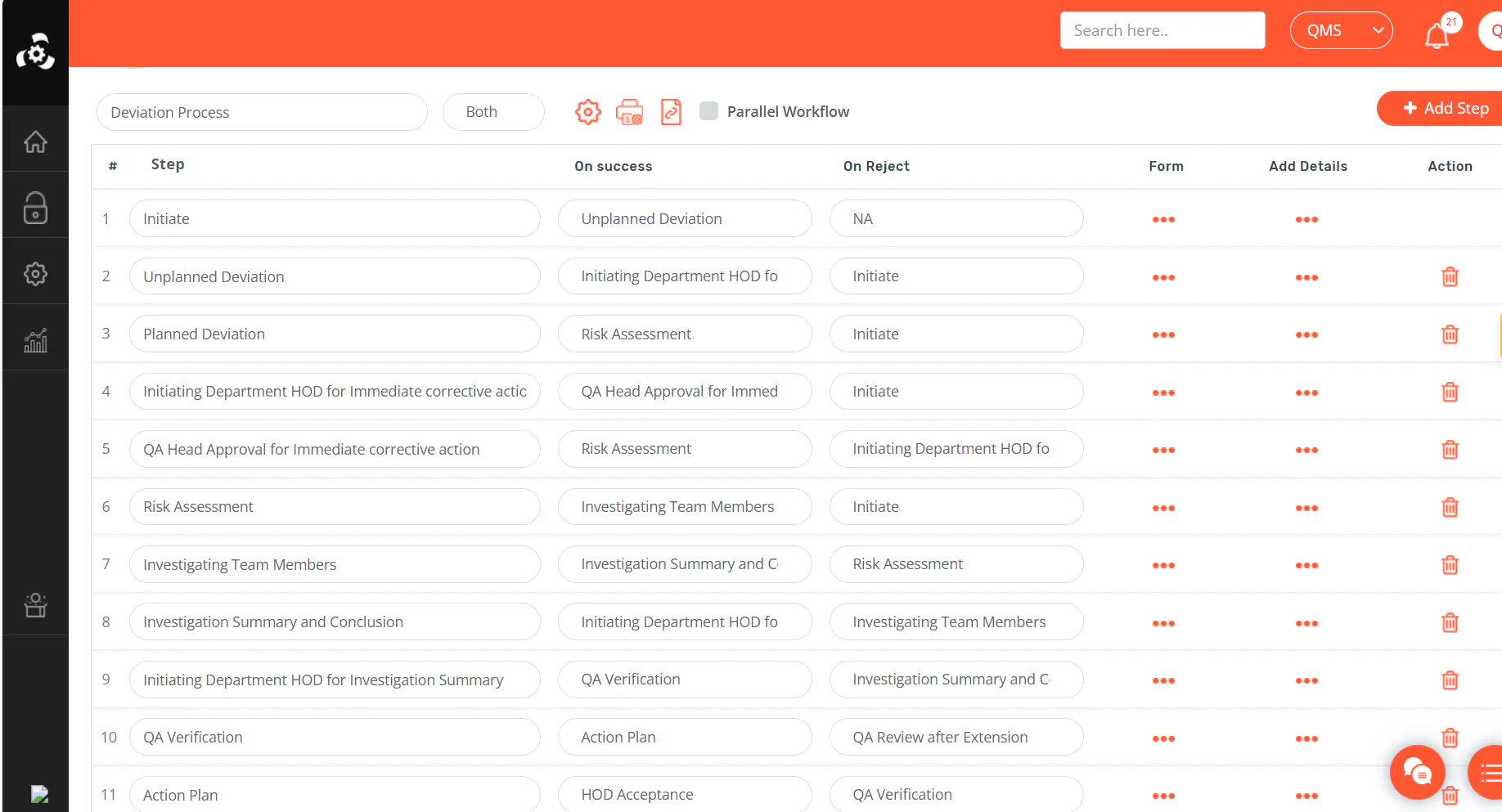Open the home icon in sidebar
The width and height of the screenshot is (1502, 812).
point(35,141)
